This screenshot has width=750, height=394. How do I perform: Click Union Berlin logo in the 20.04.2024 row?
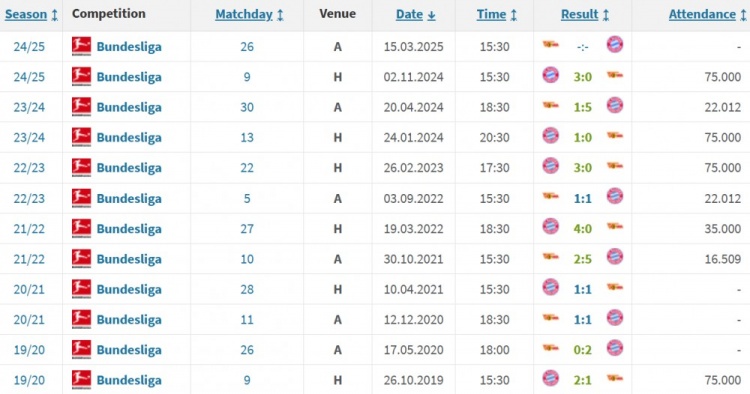(551, 105)
